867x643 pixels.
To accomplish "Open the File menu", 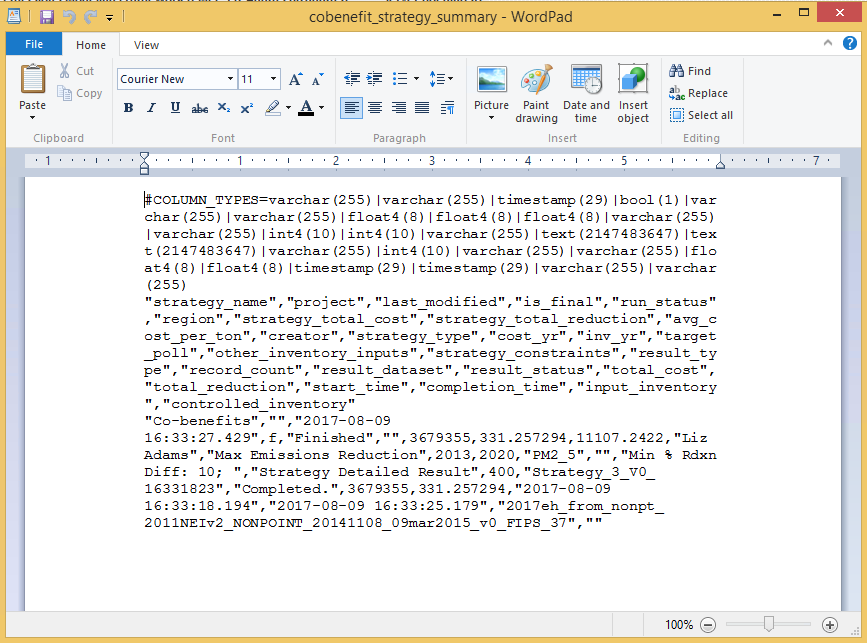I will tap(33, 44).
